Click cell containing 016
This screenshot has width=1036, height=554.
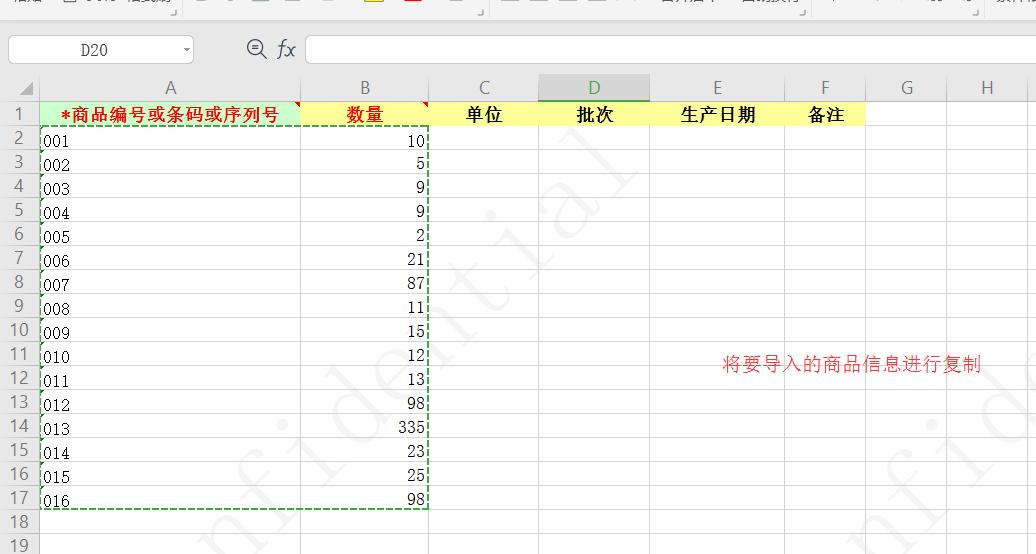[x=170, y=498]
